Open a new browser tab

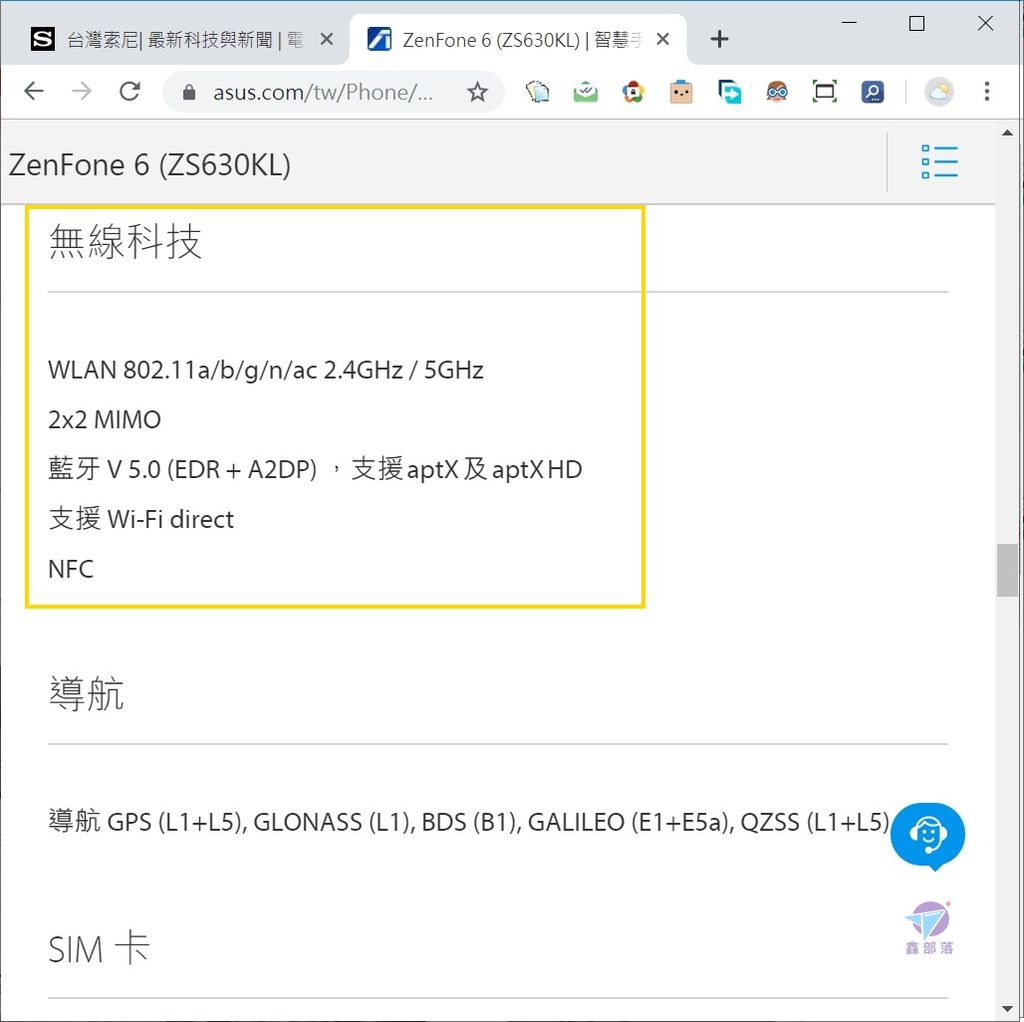click(x=719, y=39)
